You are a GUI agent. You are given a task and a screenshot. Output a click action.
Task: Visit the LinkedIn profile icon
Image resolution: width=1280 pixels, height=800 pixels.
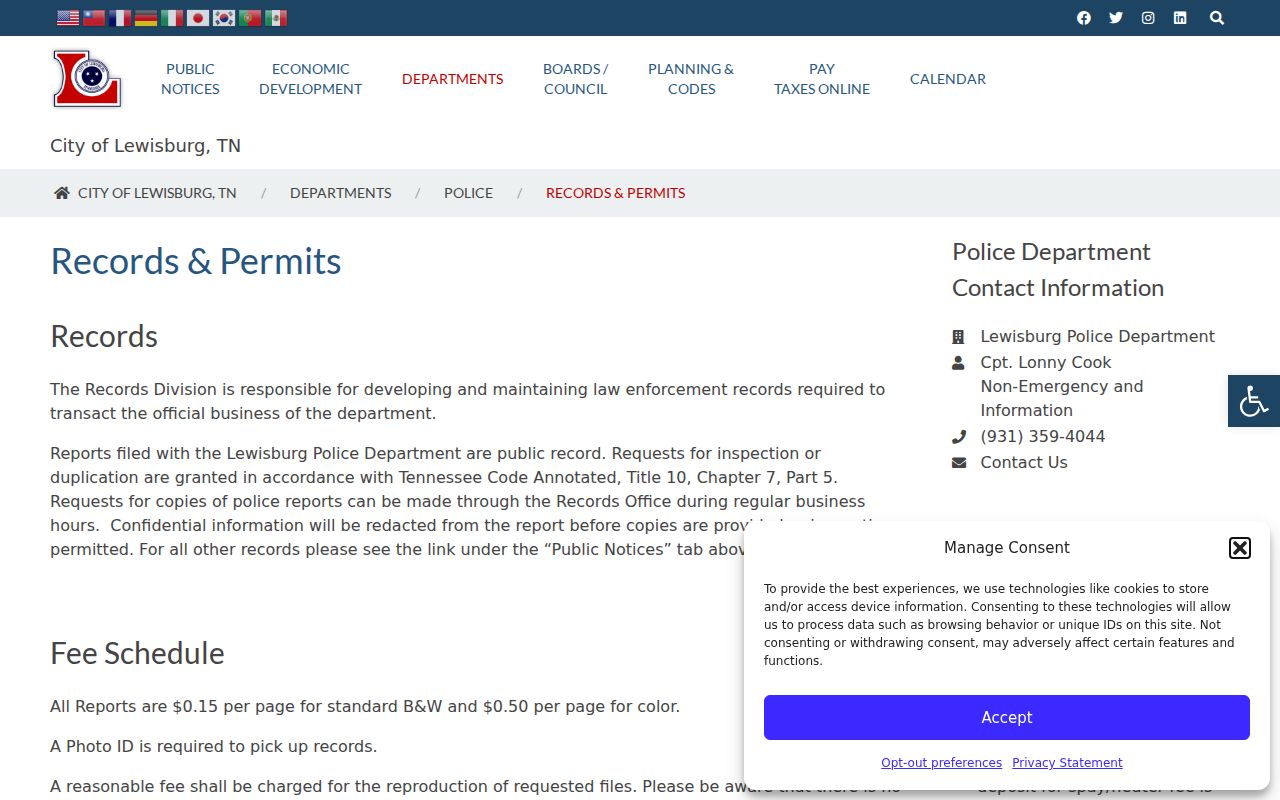(1180, 18)
